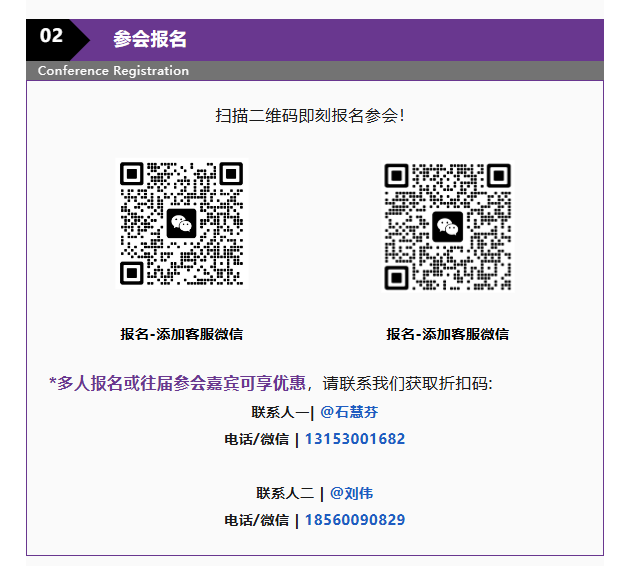Click phone number 13153001682
This screenshot has height=566, width=637.
pyautogui.click(x=354, y=439)
